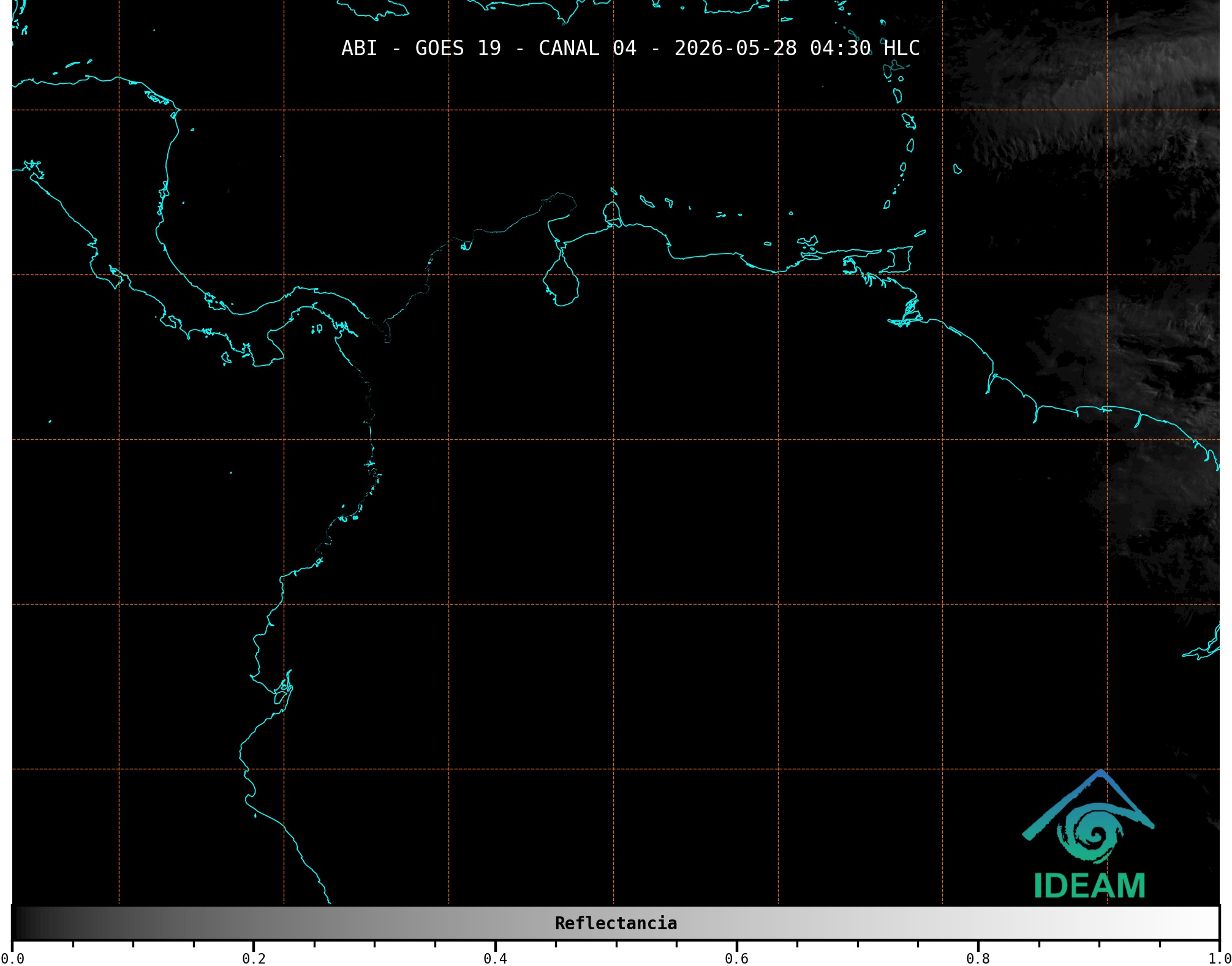Click the Reflectancia label on the colorbar
This screenshot has height=966, width=1232.
coord(616,923)
